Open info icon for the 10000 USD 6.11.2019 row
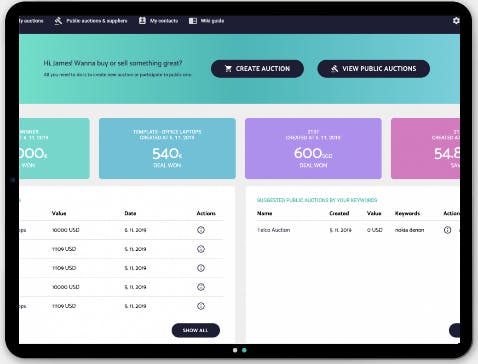This screenshot has width=478, height=364. pos(201,230)
